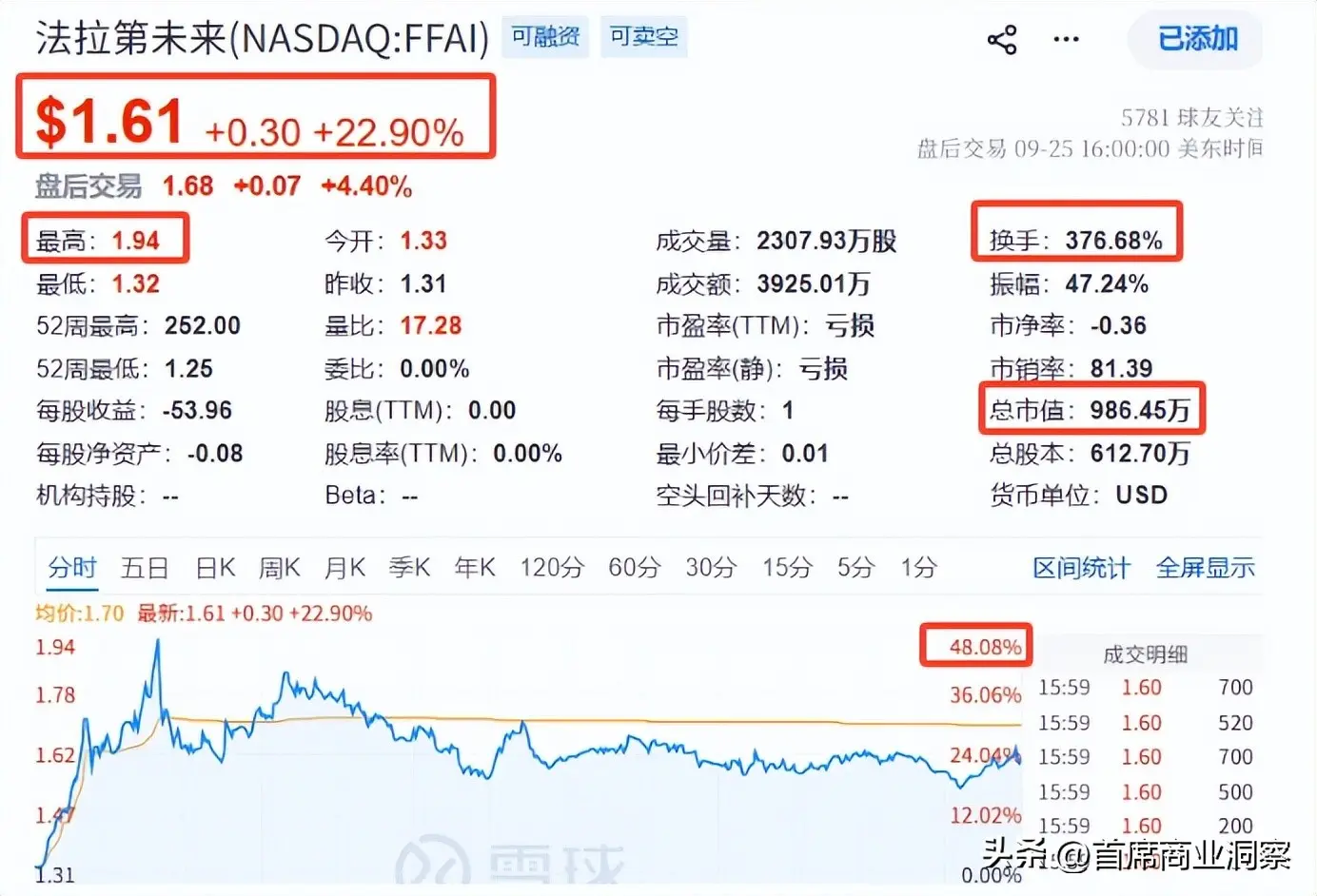Click the 量比 value 17.28
The height and width of the screenshot is (896, 1317).
431,325
